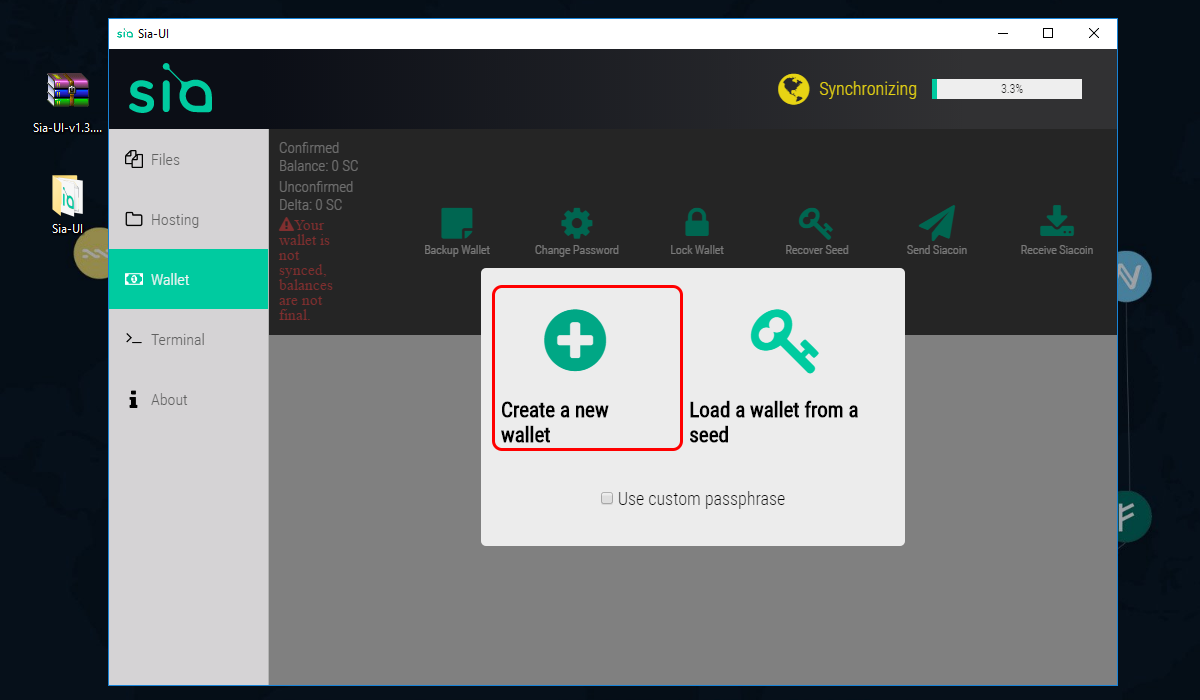
Task: Minimize the Sia-UI window
Action: click(1002, 33)
